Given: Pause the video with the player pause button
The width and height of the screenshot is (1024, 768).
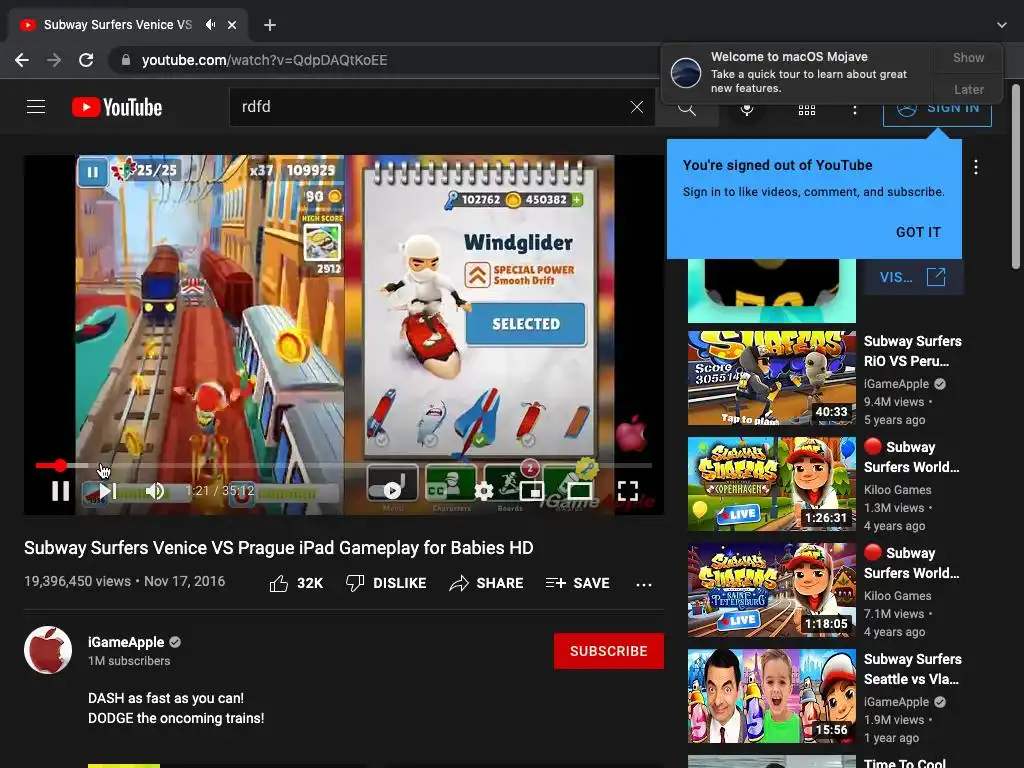Looking at the screenshot, I should tap(60, 490).
